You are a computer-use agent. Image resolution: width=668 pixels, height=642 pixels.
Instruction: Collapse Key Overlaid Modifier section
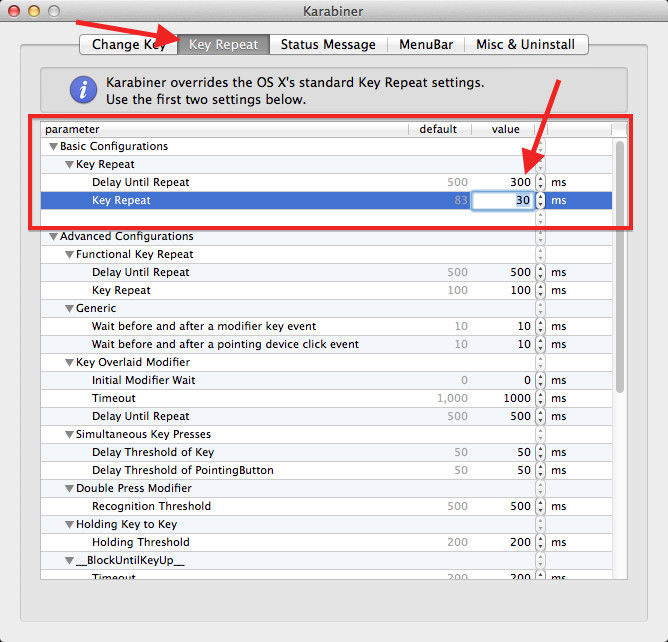tap(69, 363)
